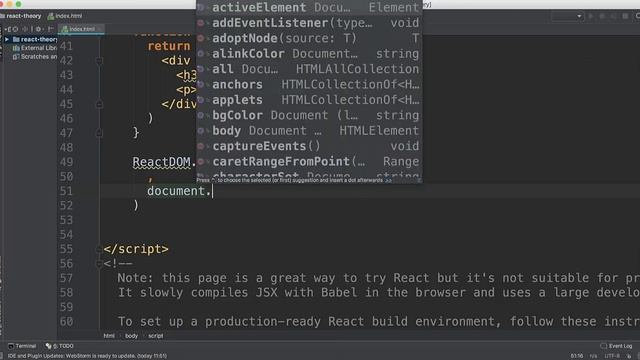Open the run configuration dropdown
The width and height of the screenshot is (640, 360).
click(567, 16)
